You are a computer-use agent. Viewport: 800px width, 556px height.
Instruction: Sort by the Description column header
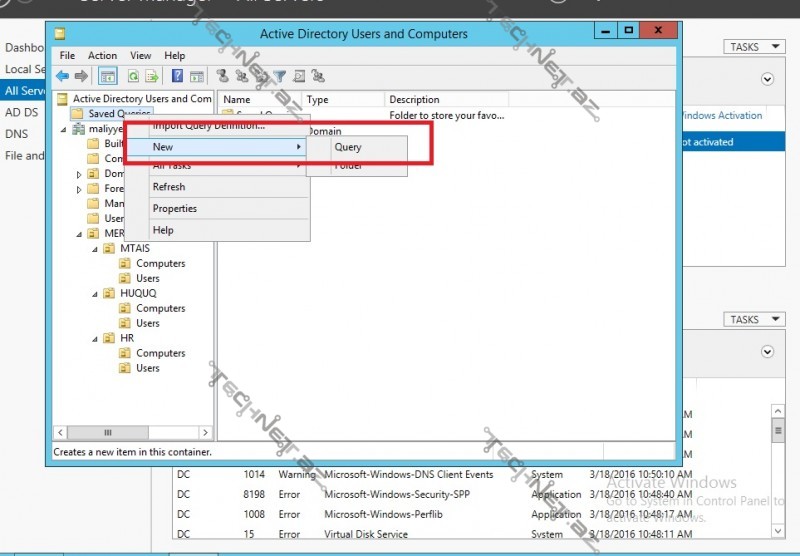pyautogui.click(x=446, y=99)
